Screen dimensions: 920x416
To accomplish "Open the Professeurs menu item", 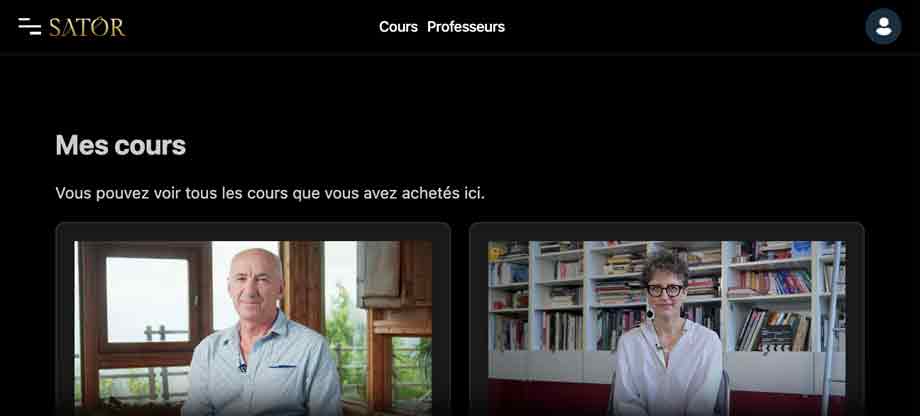I will tap(466, 27).
